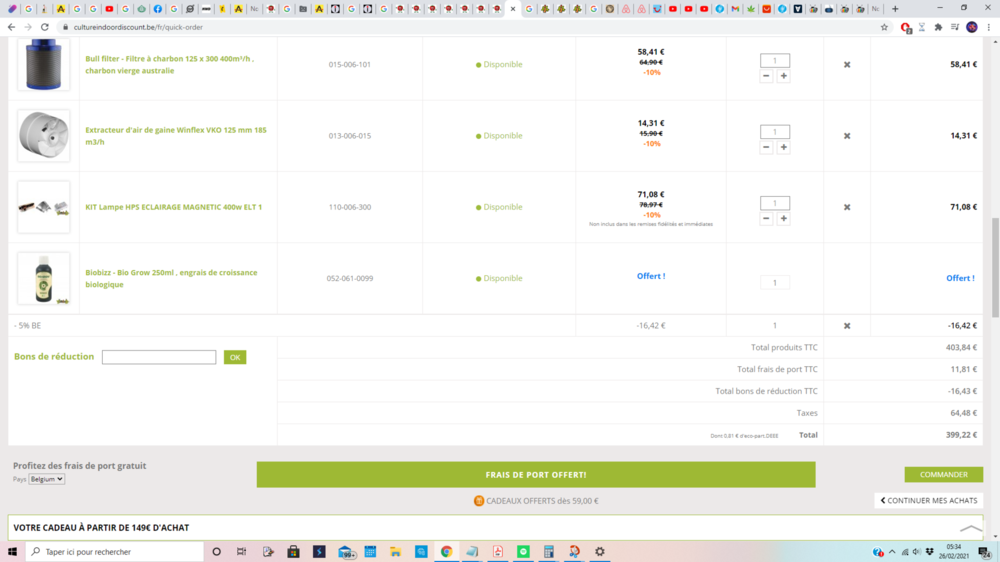Click the taskbar search box
This screenshot has height=562, width=1000.
[115, 552]
